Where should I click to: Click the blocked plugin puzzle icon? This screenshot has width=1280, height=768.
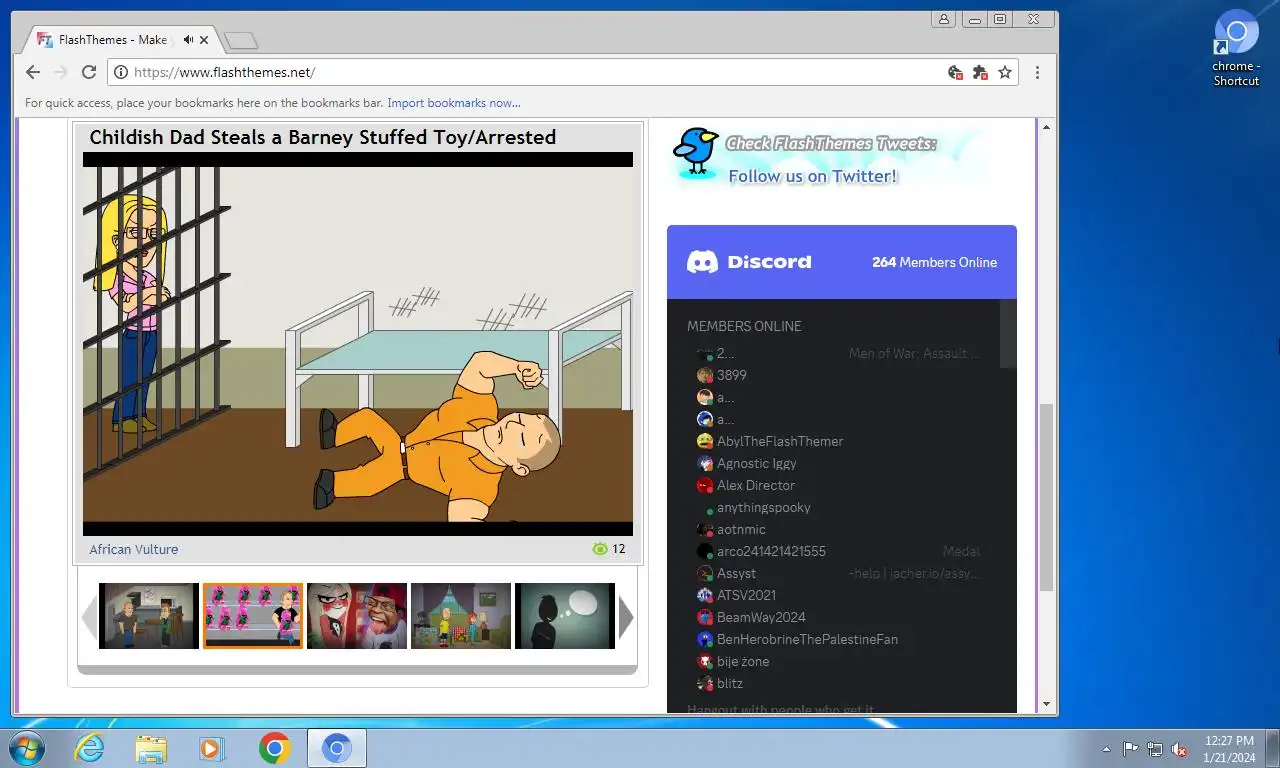point(980,72)
